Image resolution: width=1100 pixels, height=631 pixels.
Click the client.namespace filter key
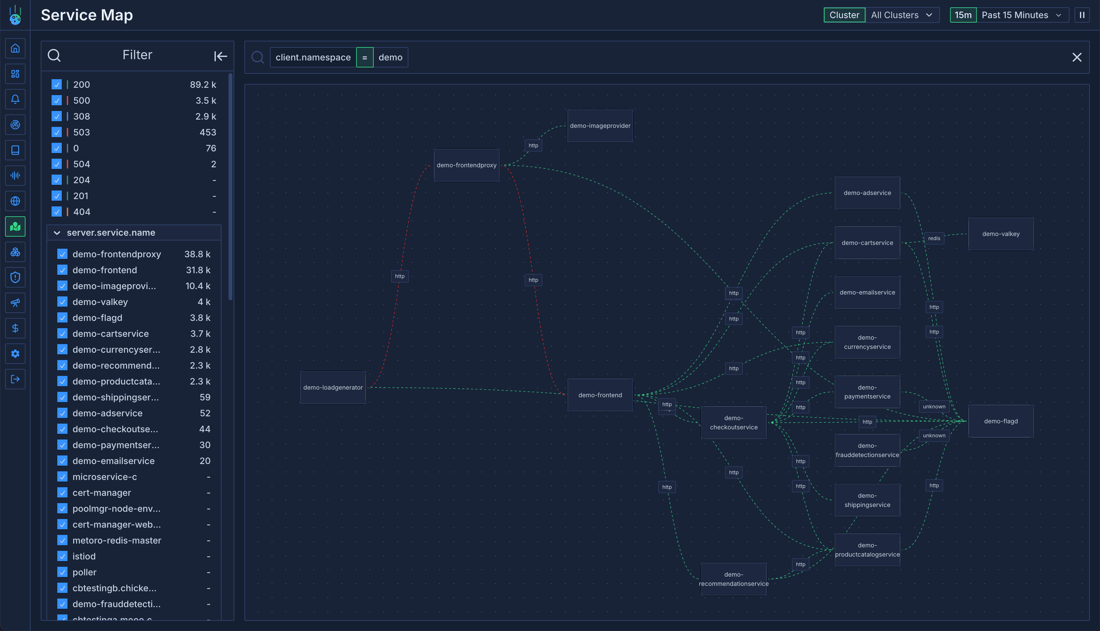[313, 58]
